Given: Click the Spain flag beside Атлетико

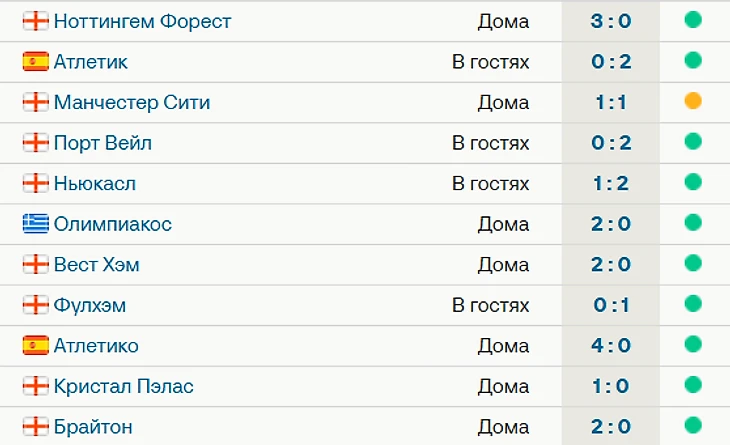Looking at the screenshot, I should [35, 345].
